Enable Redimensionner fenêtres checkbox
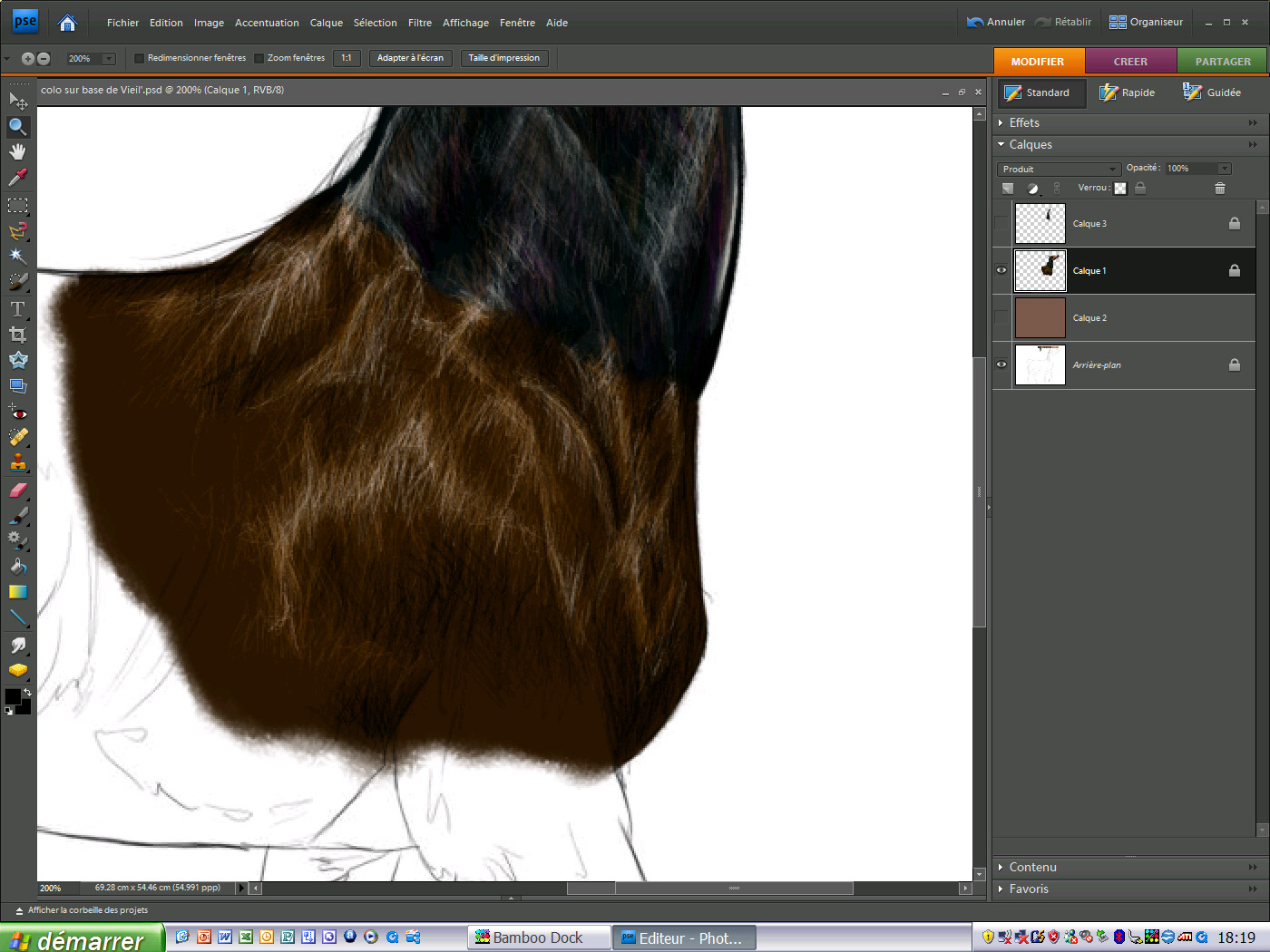Screen dimensions: 1270x952 point(139,58)
